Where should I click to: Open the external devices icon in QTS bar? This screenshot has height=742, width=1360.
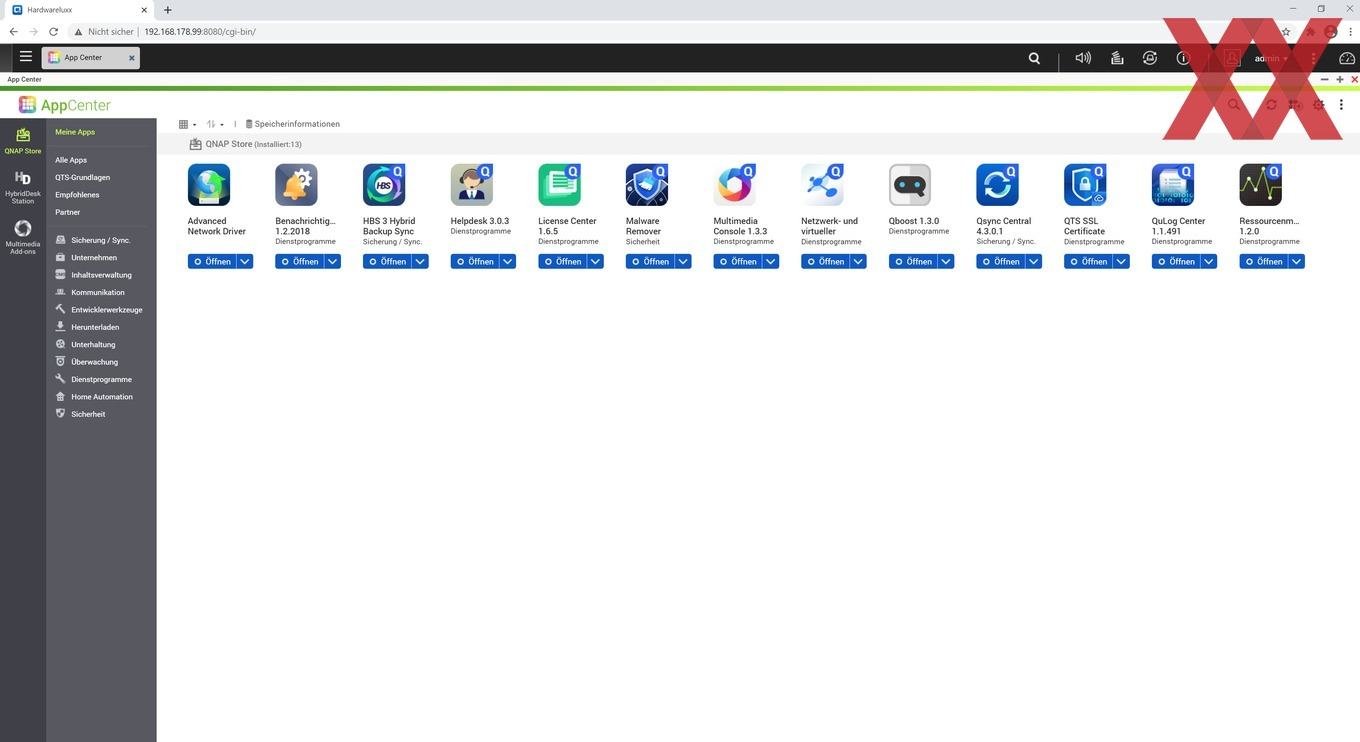point(1150,58)
